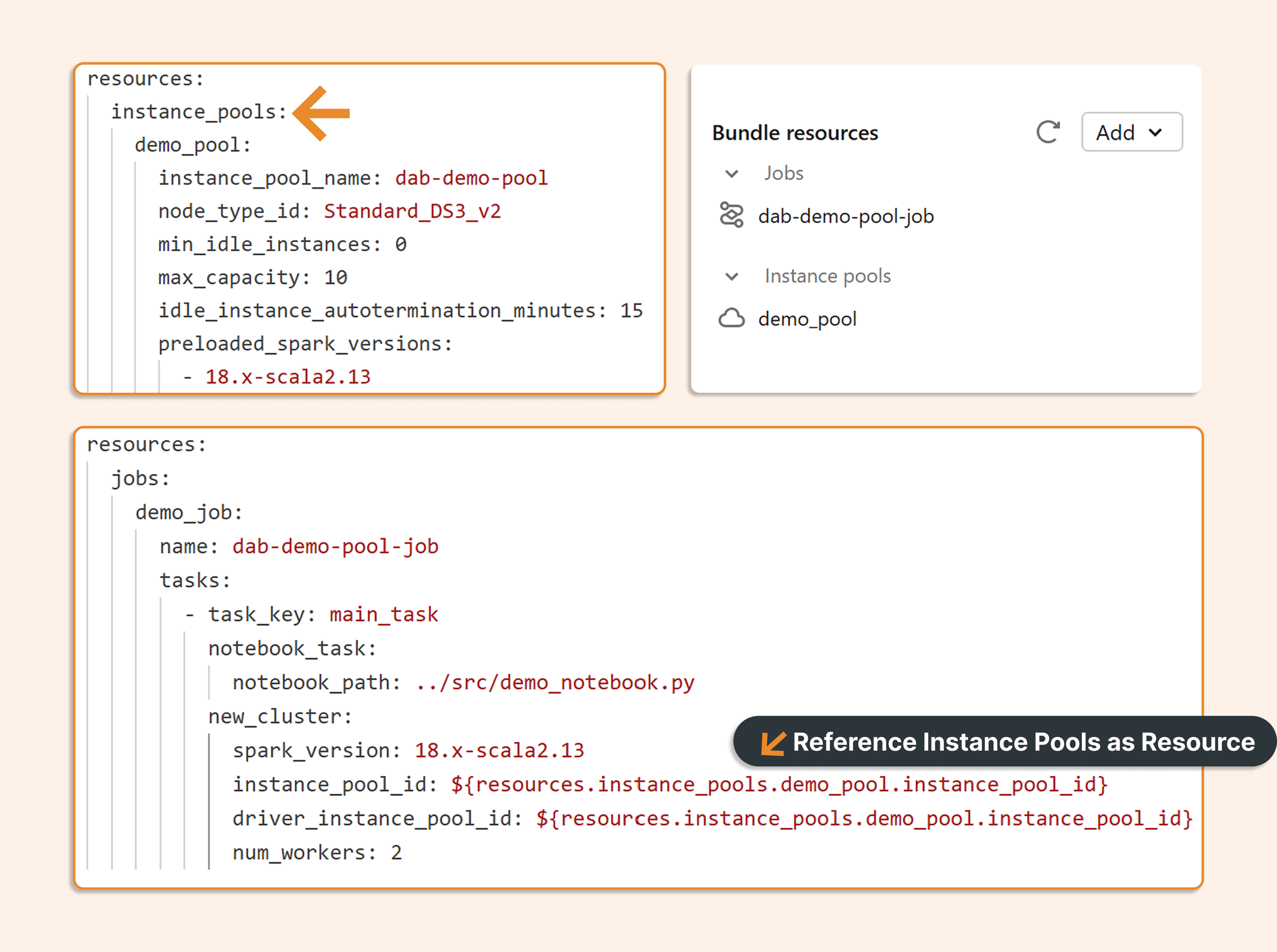The width and height of the screenshot is (1277, 952).
Task: Click the max_capacity: 10 line
Action: click(252, 278)
